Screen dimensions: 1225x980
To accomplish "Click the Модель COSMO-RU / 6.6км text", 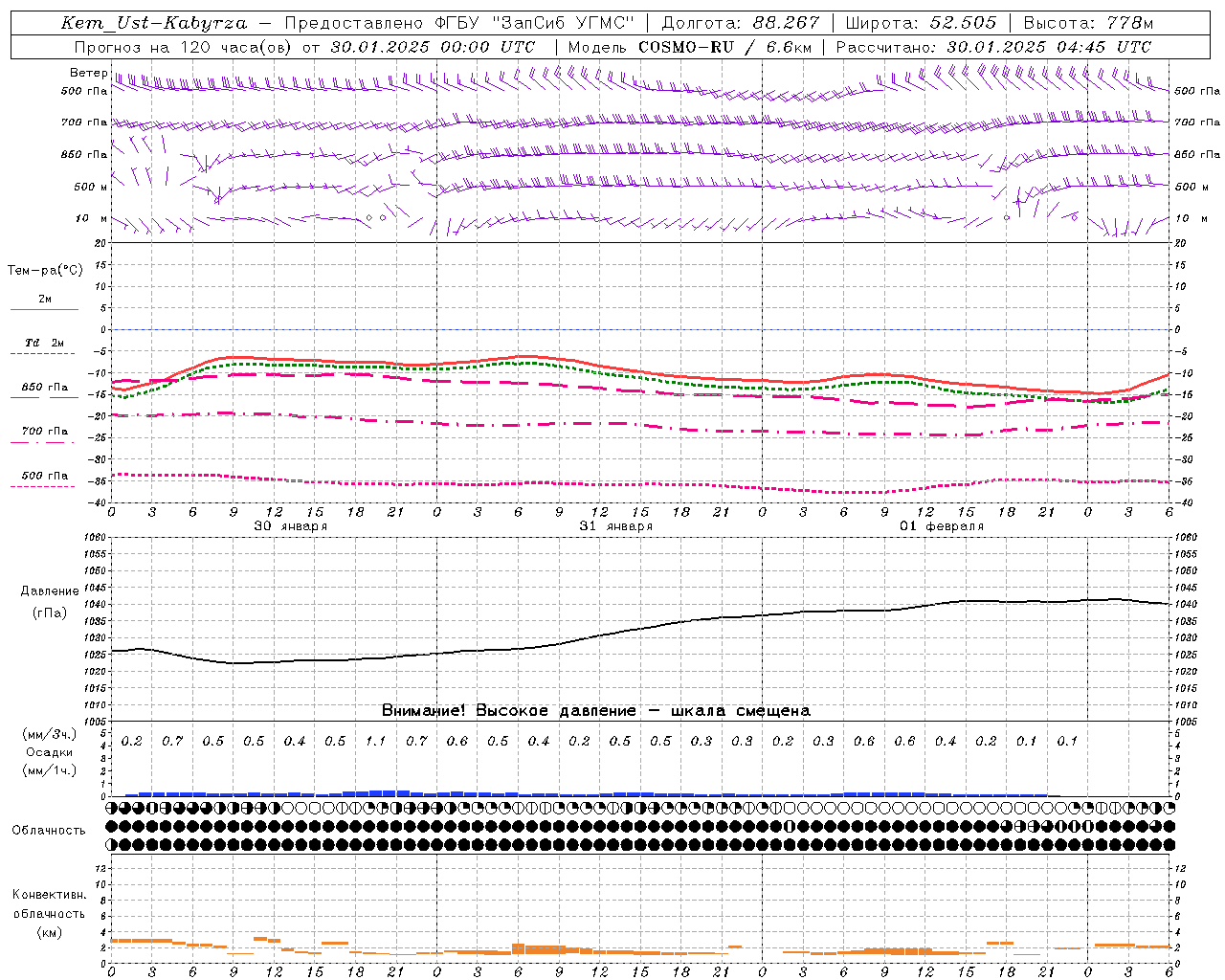I will pos(690,47).
